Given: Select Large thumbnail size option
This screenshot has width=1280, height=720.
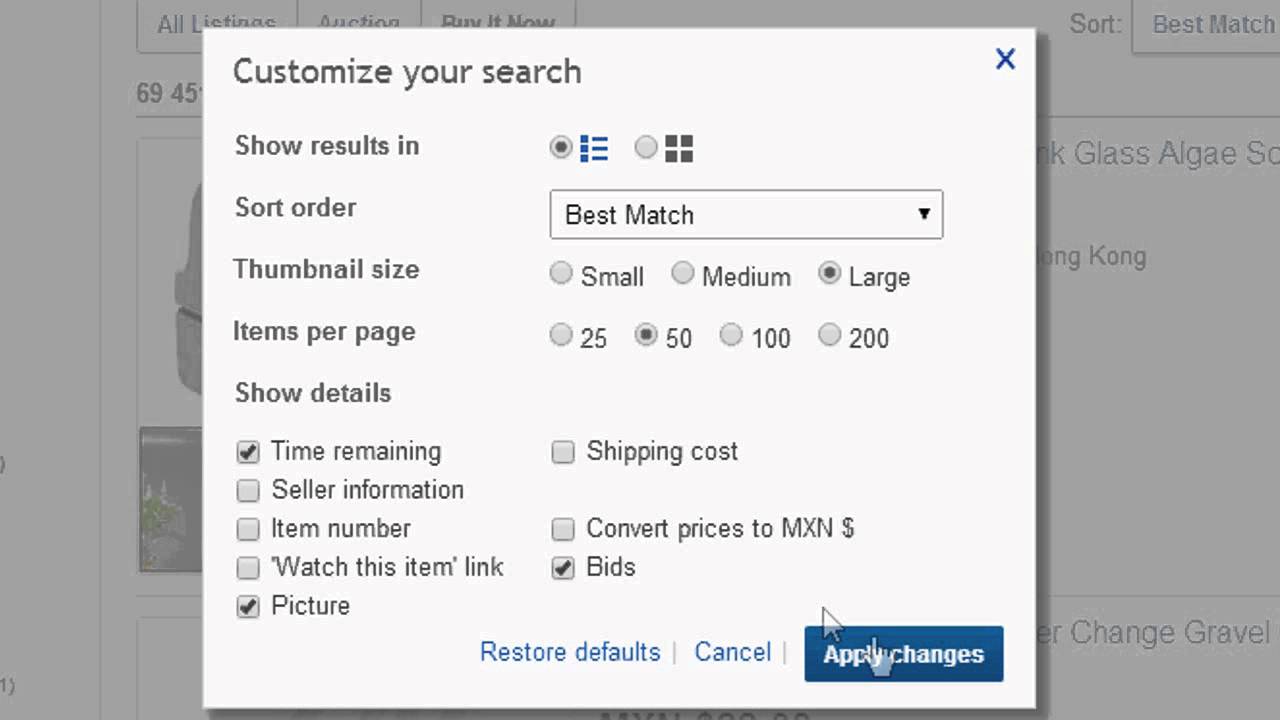Looking at the screenshot, I should point(829,274).
